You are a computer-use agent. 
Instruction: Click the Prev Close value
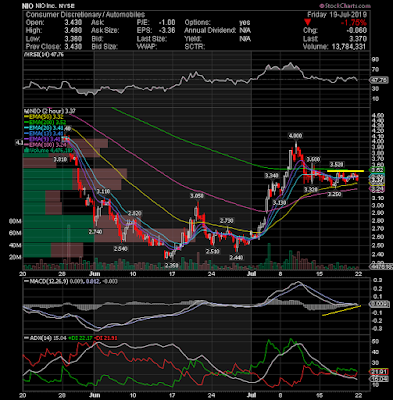(72, 47)
